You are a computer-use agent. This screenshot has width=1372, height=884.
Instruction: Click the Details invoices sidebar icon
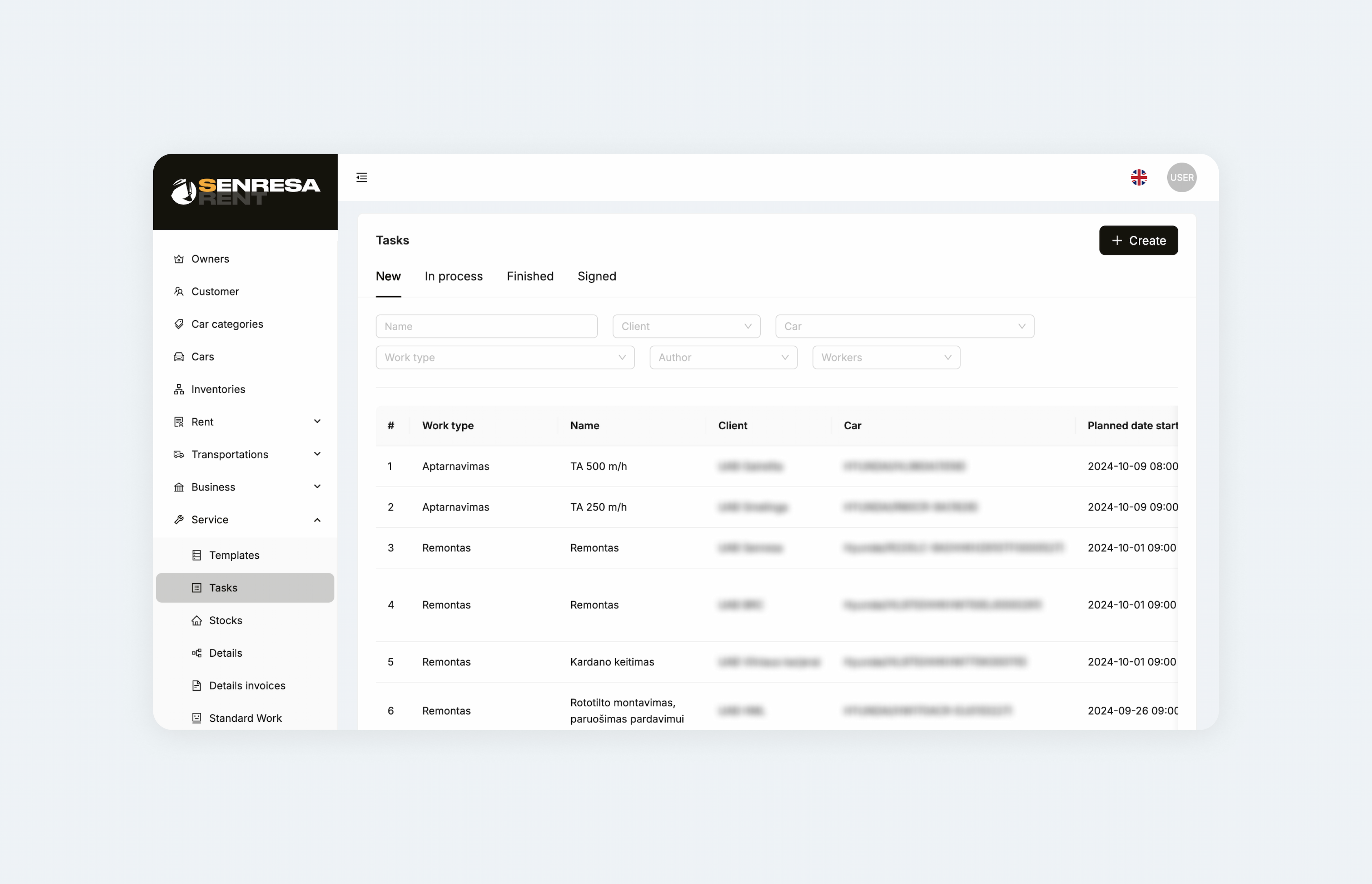[197, 685]
